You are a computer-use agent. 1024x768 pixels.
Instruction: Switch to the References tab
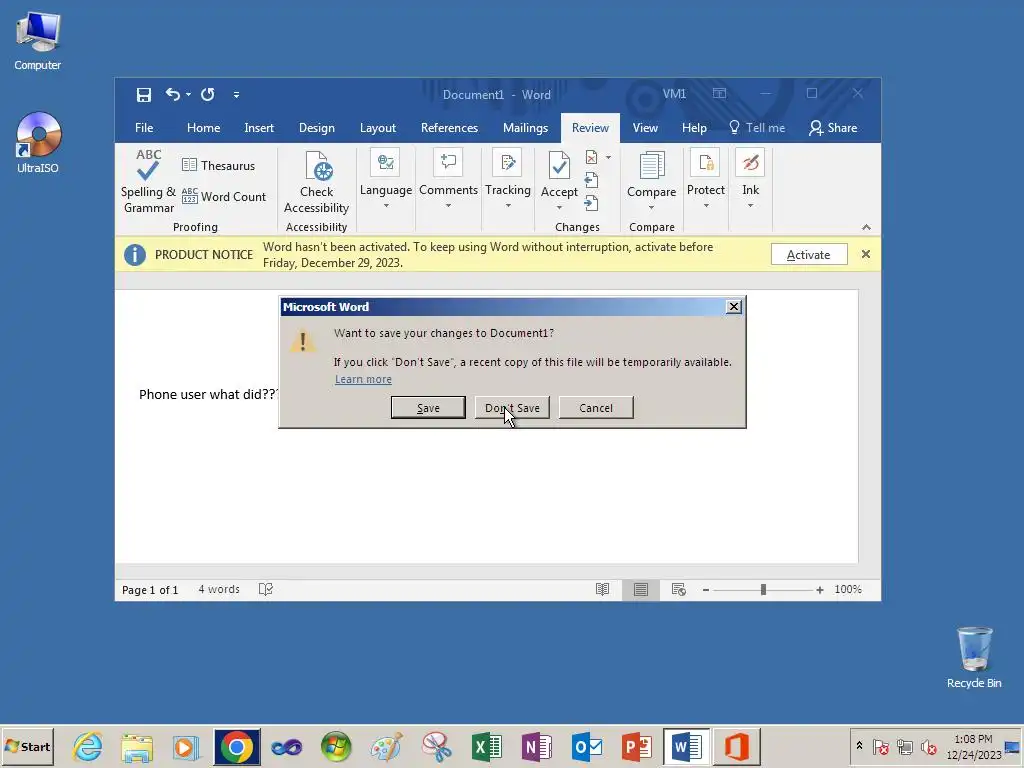[449, 128]
